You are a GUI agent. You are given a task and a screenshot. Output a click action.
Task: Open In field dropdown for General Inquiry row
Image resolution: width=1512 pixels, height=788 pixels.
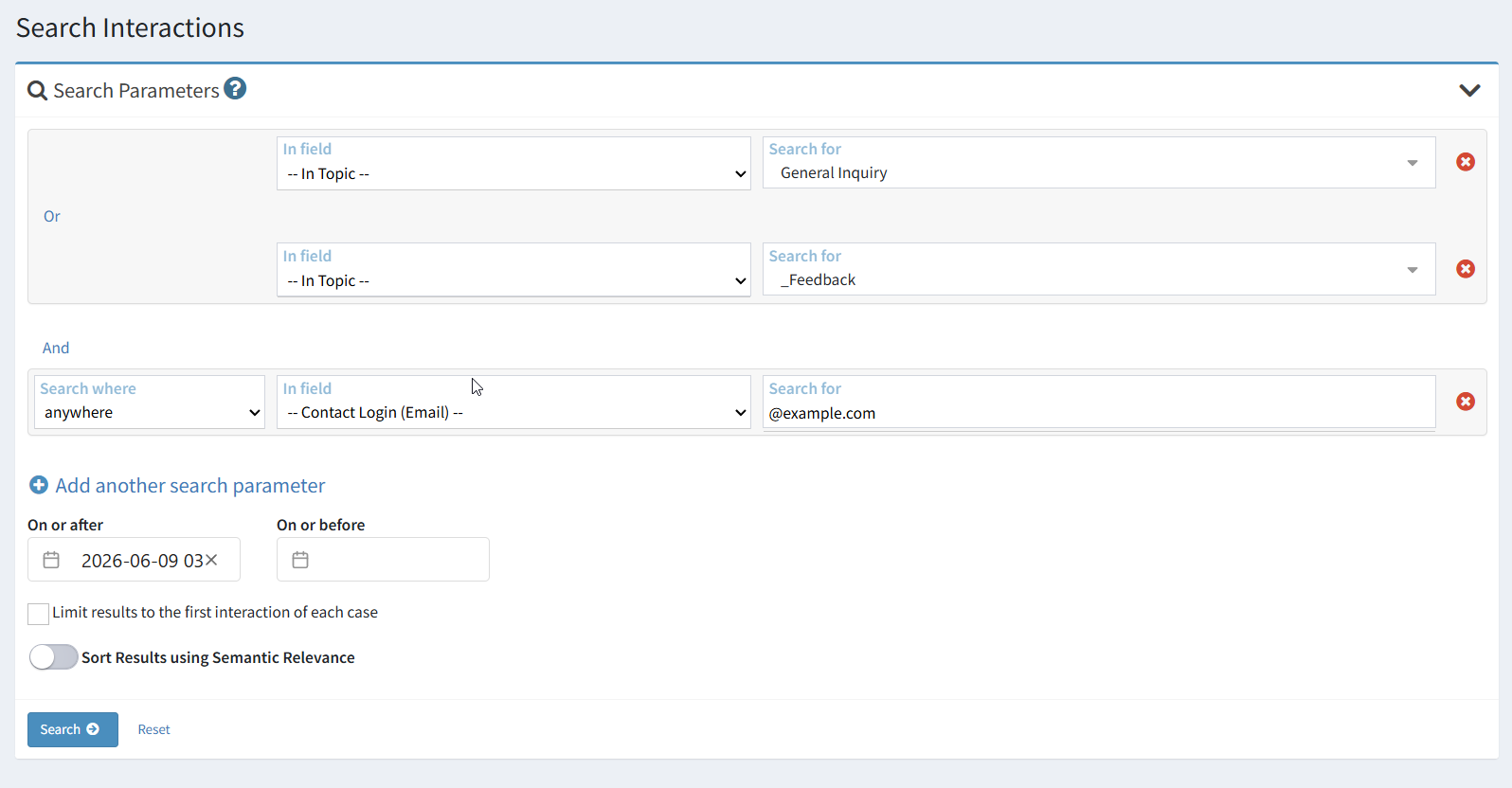pyautogui.click(x=513, y=163)
